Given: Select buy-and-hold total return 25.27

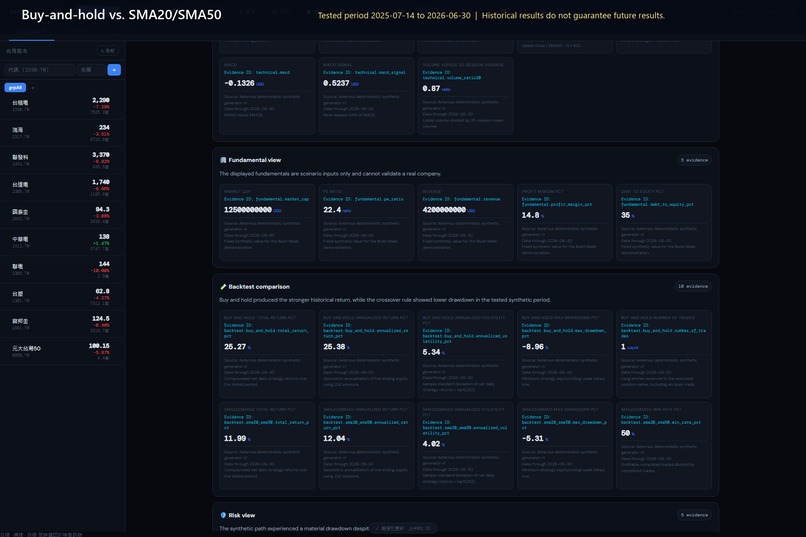Looking at the screenshot, I should tap(235, 347).
